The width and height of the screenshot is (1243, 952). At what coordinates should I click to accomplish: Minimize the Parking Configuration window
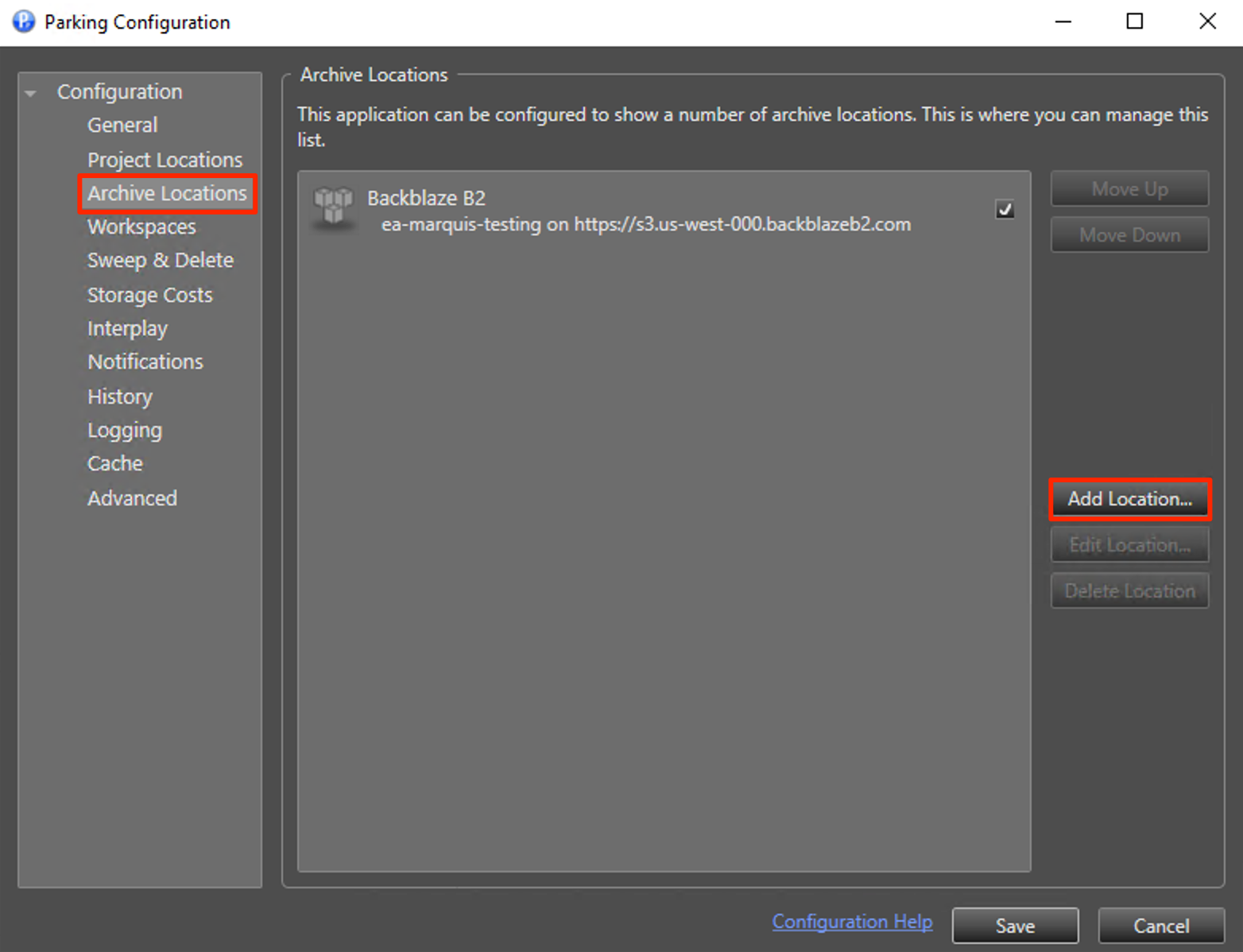1063,21
